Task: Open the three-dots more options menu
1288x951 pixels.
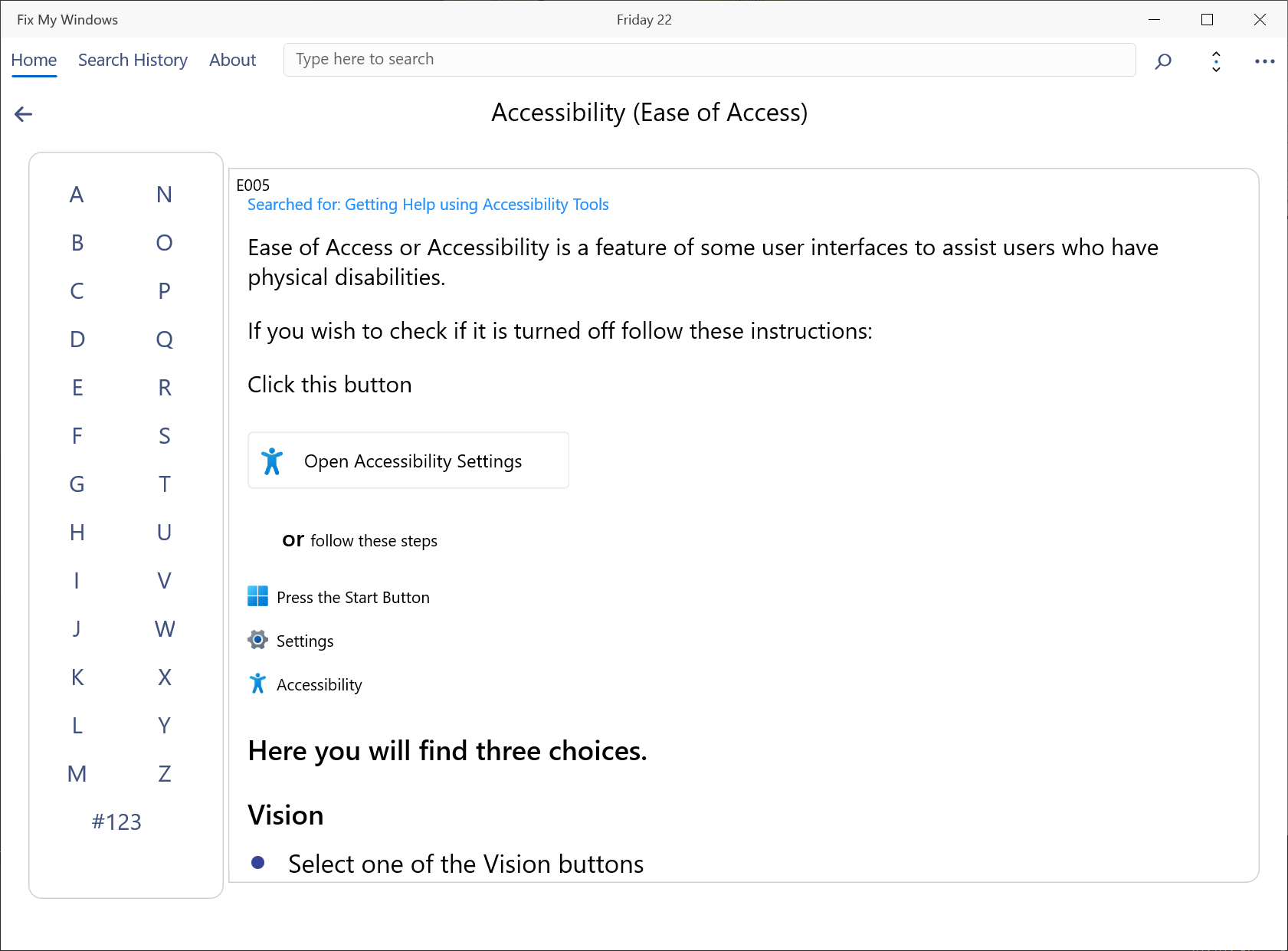Action: pyautogui.click(x=1264, y=61)
